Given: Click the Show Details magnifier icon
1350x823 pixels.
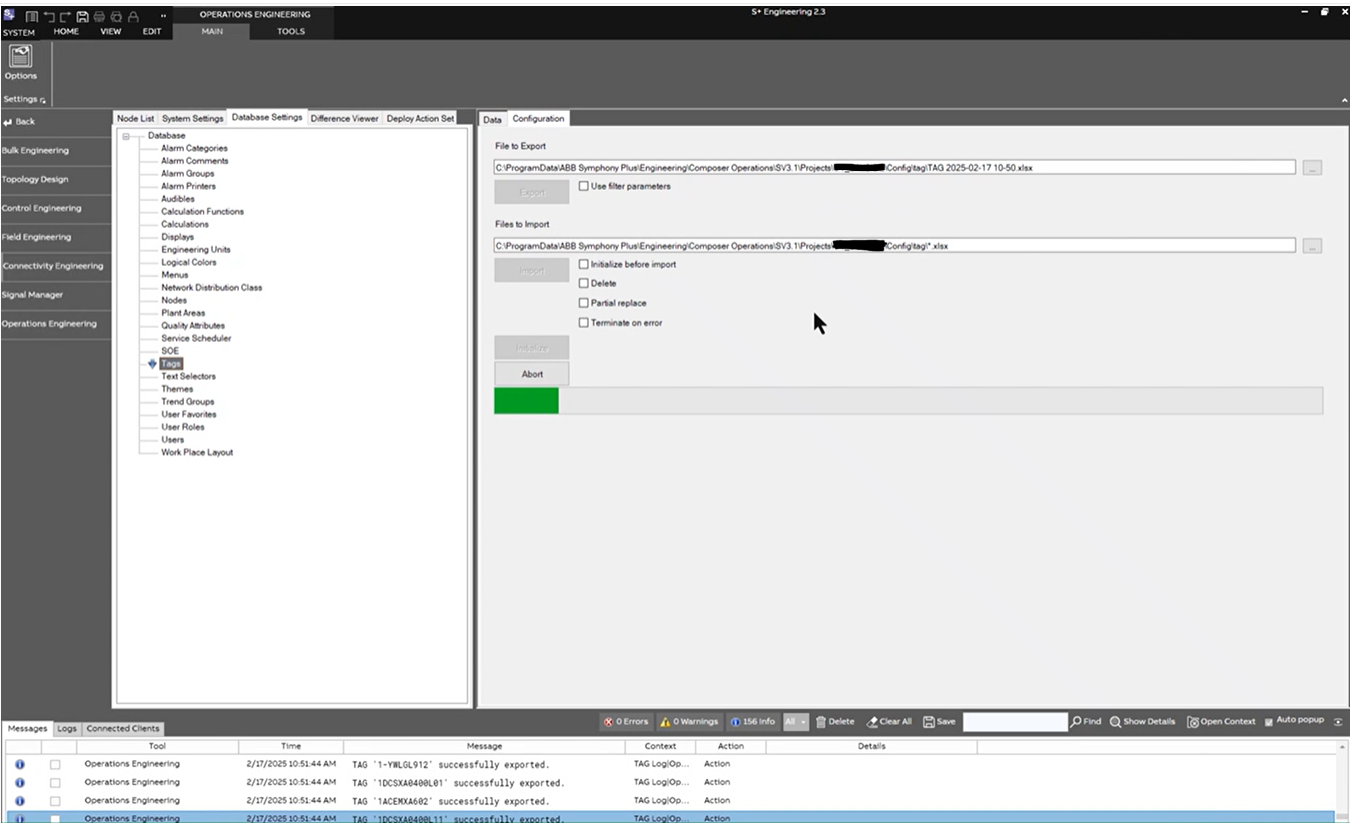Looking at the screenshot, I should (x=1115, y=721).
